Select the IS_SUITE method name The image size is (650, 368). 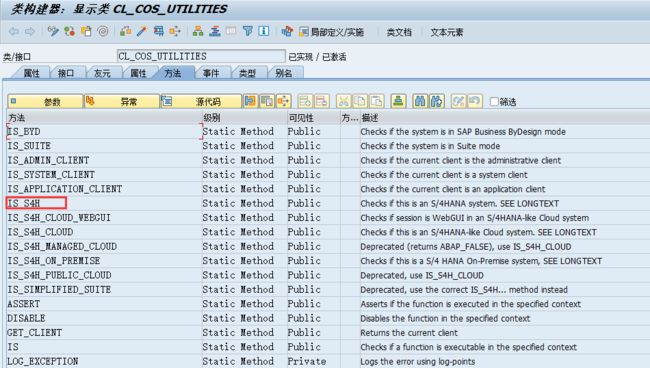click(29, 146)
